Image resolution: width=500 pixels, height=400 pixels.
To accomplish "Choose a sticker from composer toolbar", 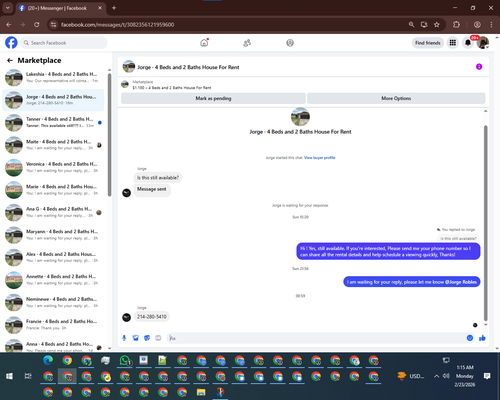I will (147, 338).
